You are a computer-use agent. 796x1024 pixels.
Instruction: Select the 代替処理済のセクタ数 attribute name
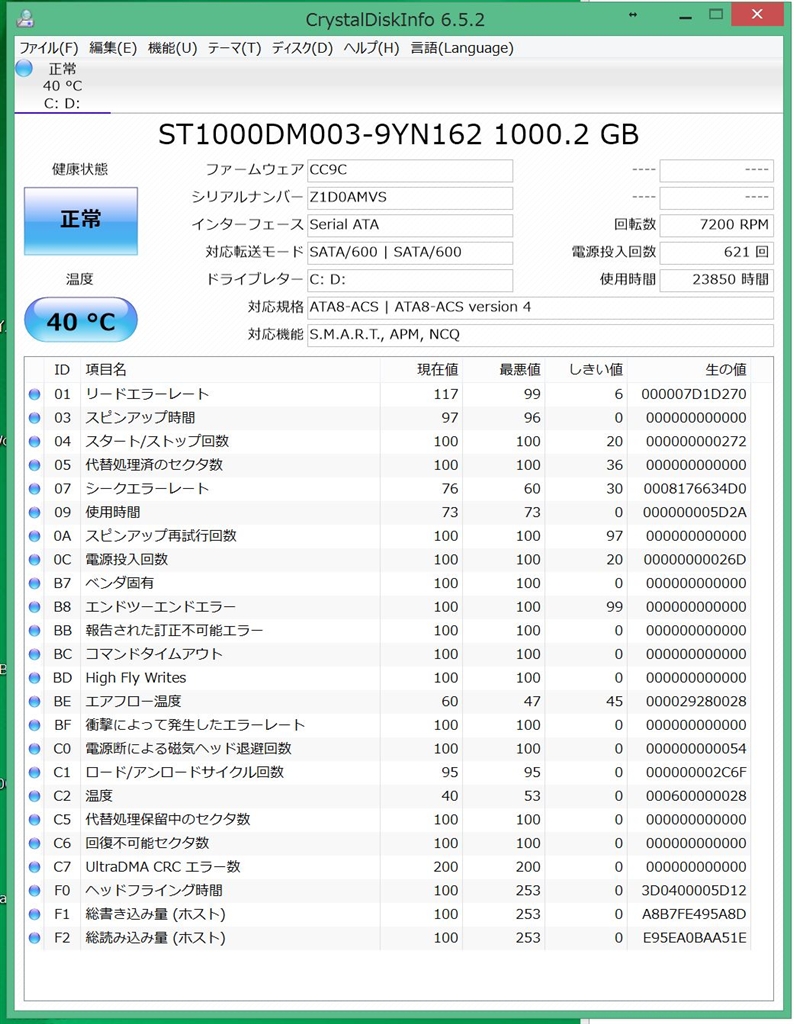[154, 466]
